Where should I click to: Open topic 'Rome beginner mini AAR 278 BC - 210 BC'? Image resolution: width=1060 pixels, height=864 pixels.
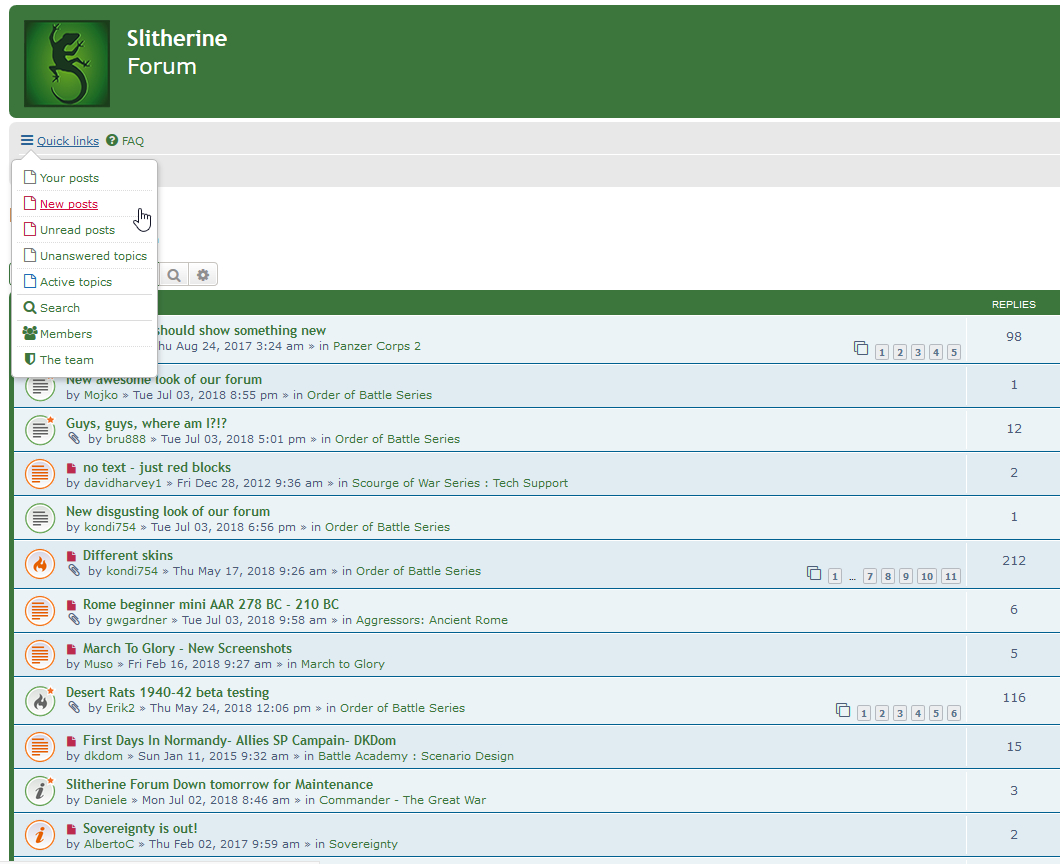click(211, 604)
